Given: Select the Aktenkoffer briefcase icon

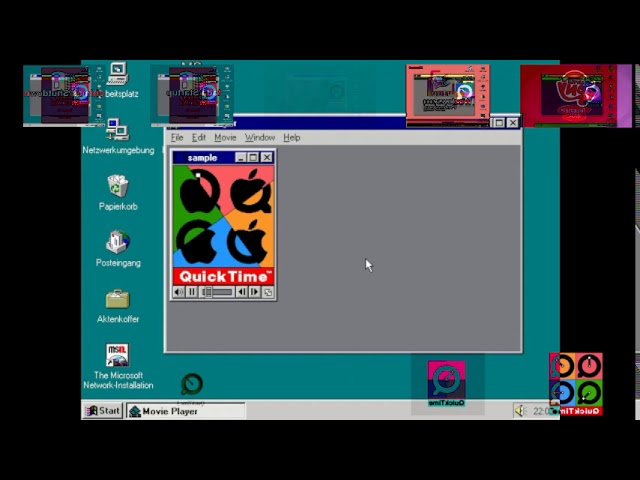Looking at the screenshot, I should click(118, 305).
